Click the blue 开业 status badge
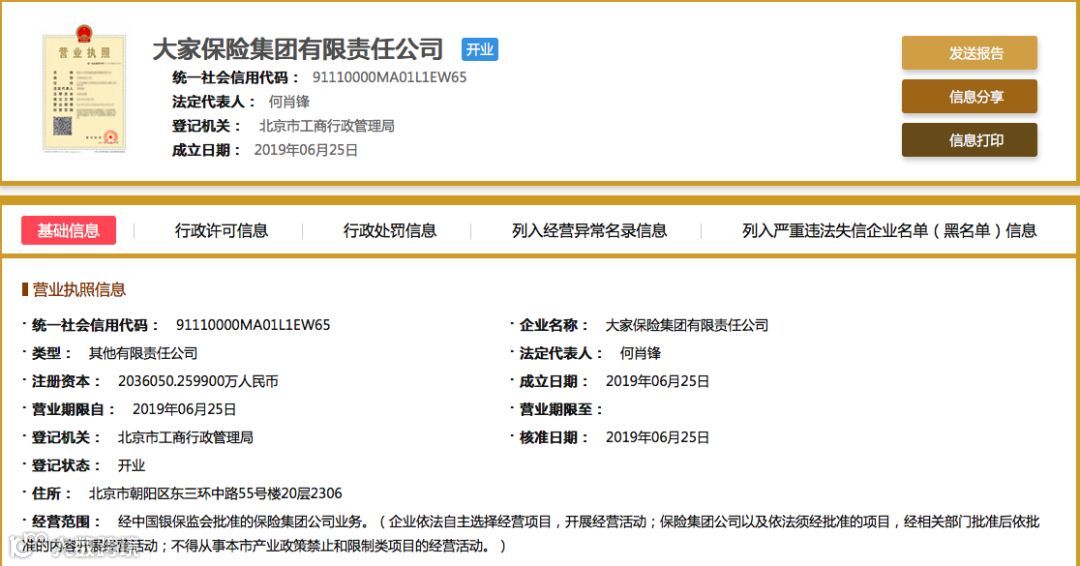Viewport: 1080px width, 566px height. 480,50
